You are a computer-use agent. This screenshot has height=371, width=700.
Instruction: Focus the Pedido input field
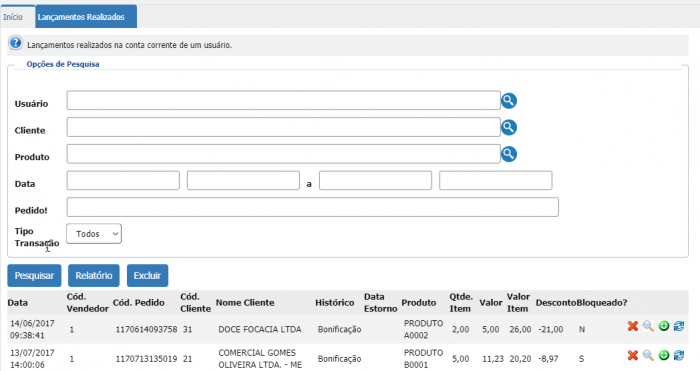point(312,207)
